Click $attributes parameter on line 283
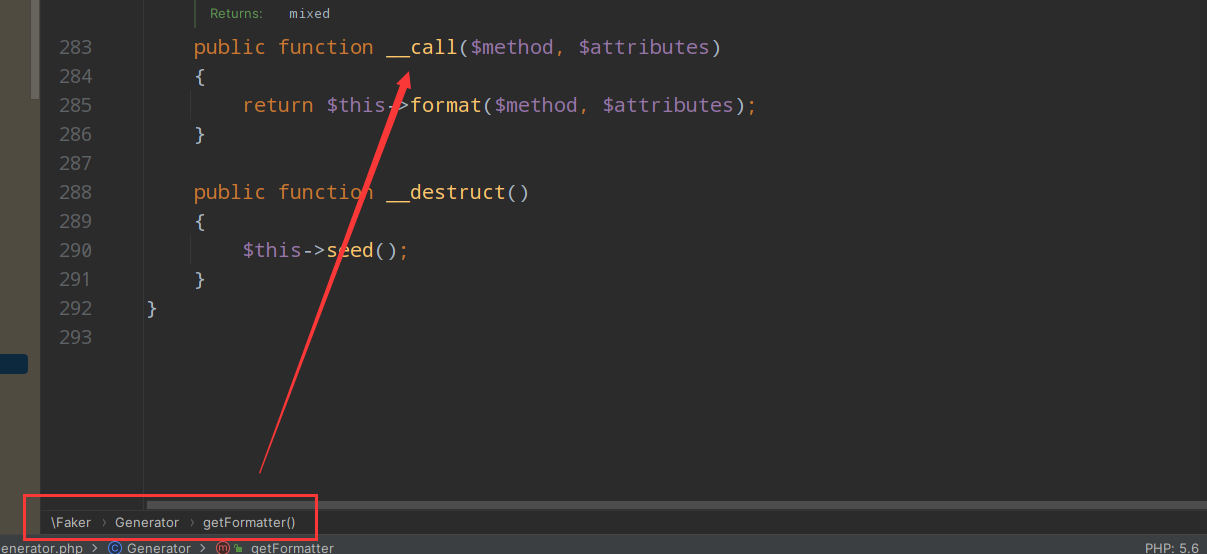This screenshot has height=554, width=1207. click(x=644, y=47)
